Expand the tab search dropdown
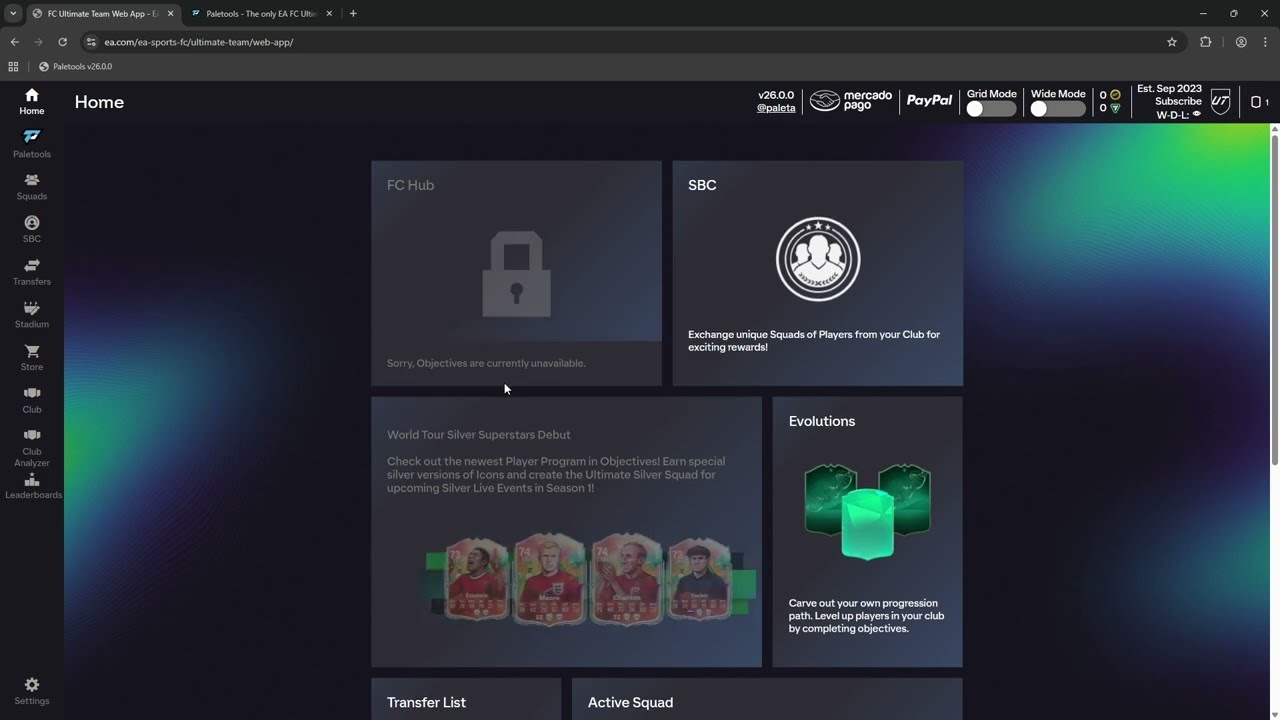Screen dimensions: 1280x720 point(13,14)
